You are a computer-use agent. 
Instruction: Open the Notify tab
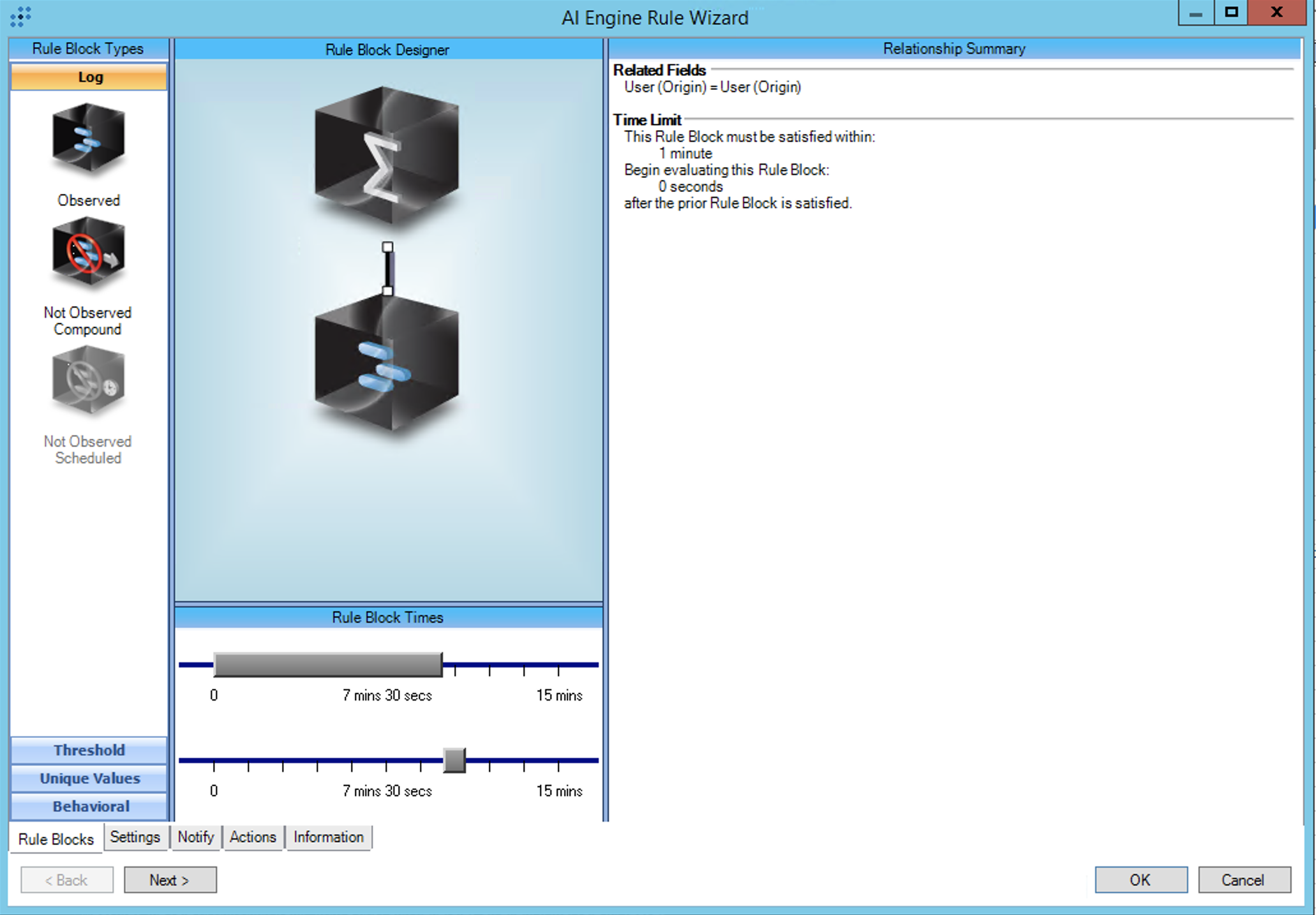195,837
